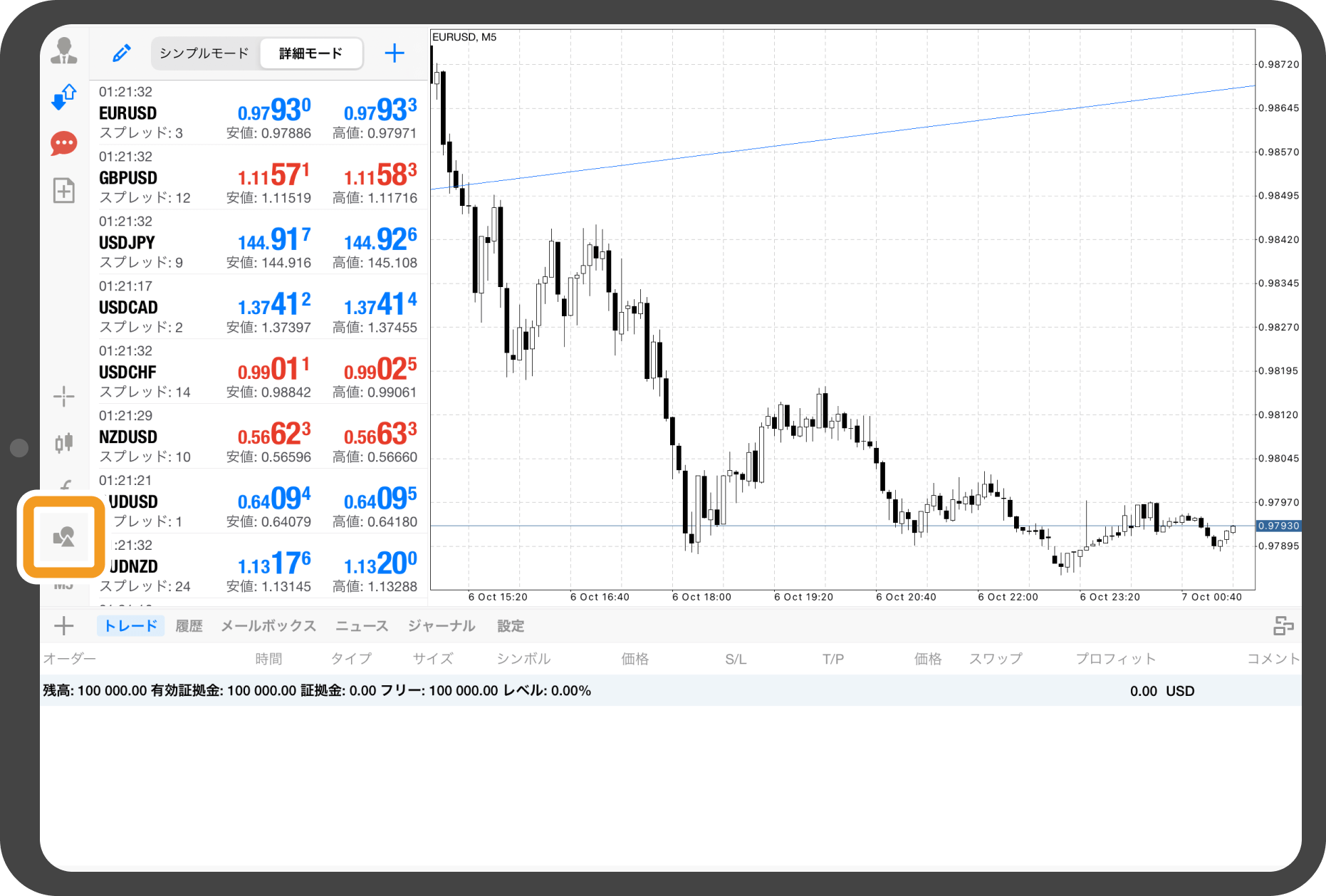Open the highlighted objects shapes icon
Image resolution: width=1326 pixels, height=896 pixels.
click(64, 536)
